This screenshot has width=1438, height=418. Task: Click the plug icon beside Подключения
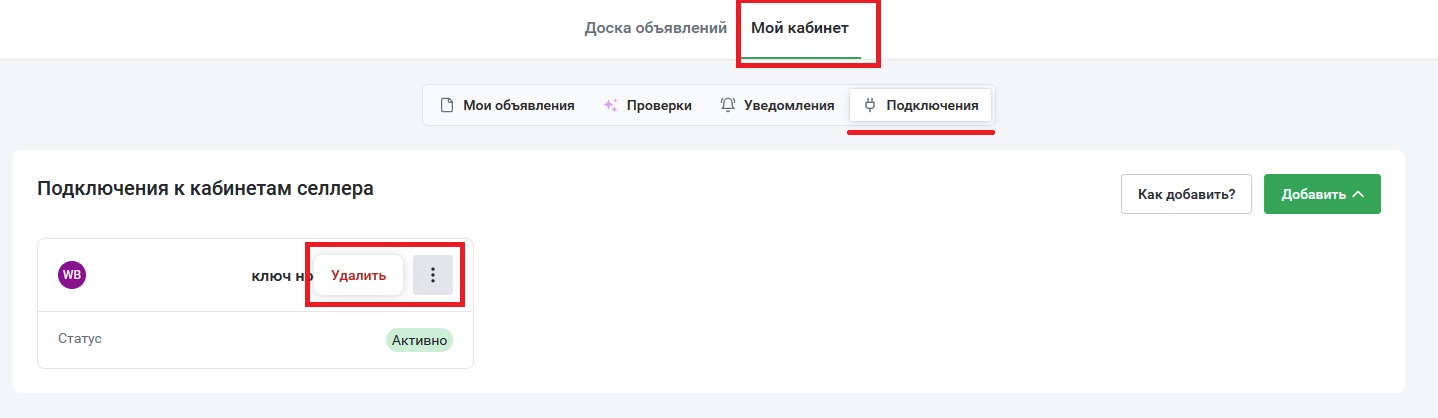coord(869,105)
